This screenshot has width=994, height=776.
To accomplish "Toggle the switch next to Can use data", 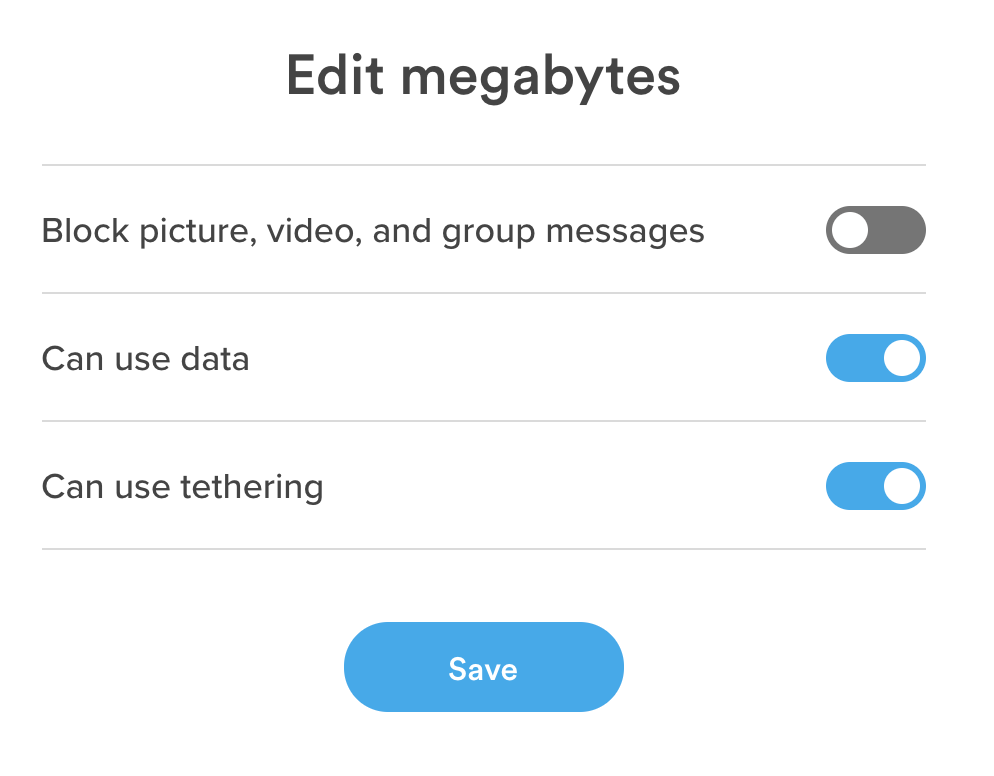I will pos(875,358).
